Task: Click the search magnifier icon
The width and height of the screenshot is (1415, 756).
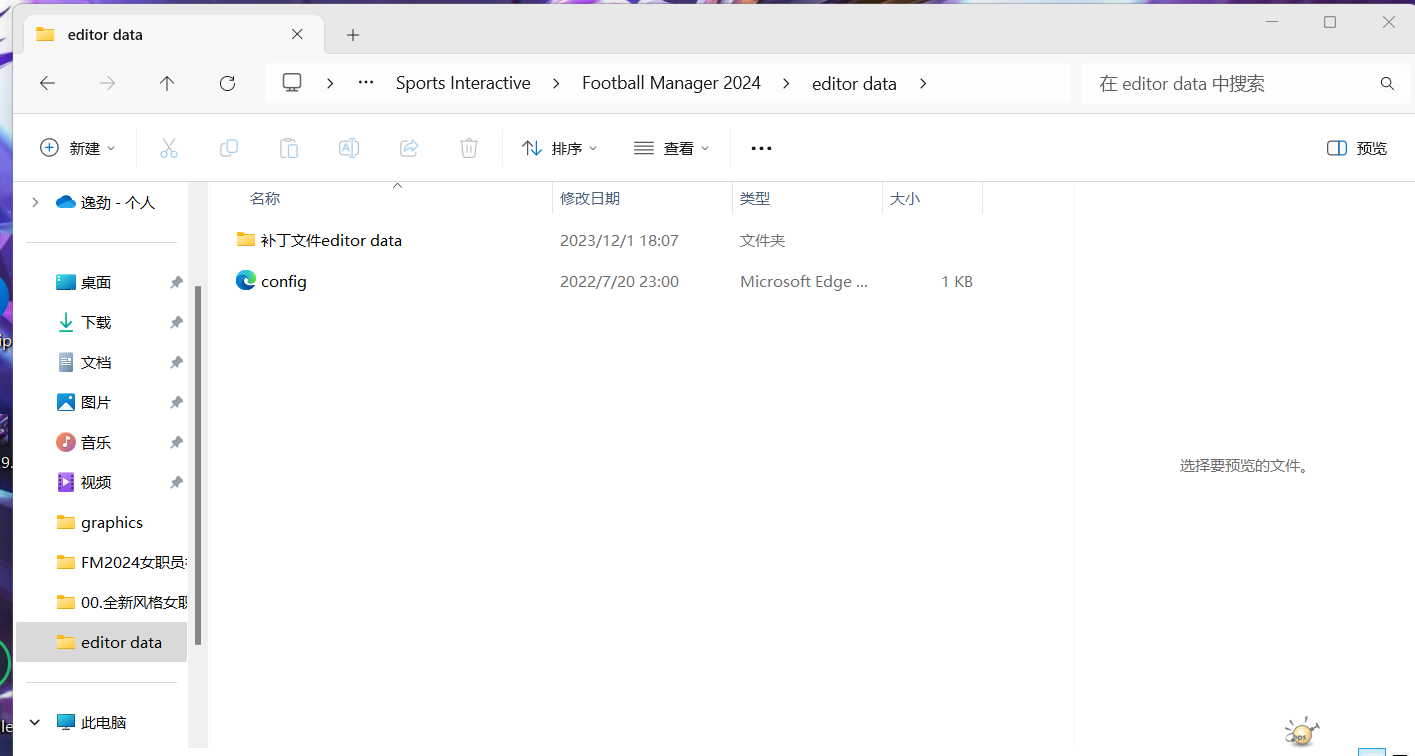Action: tap(1387, 84)
